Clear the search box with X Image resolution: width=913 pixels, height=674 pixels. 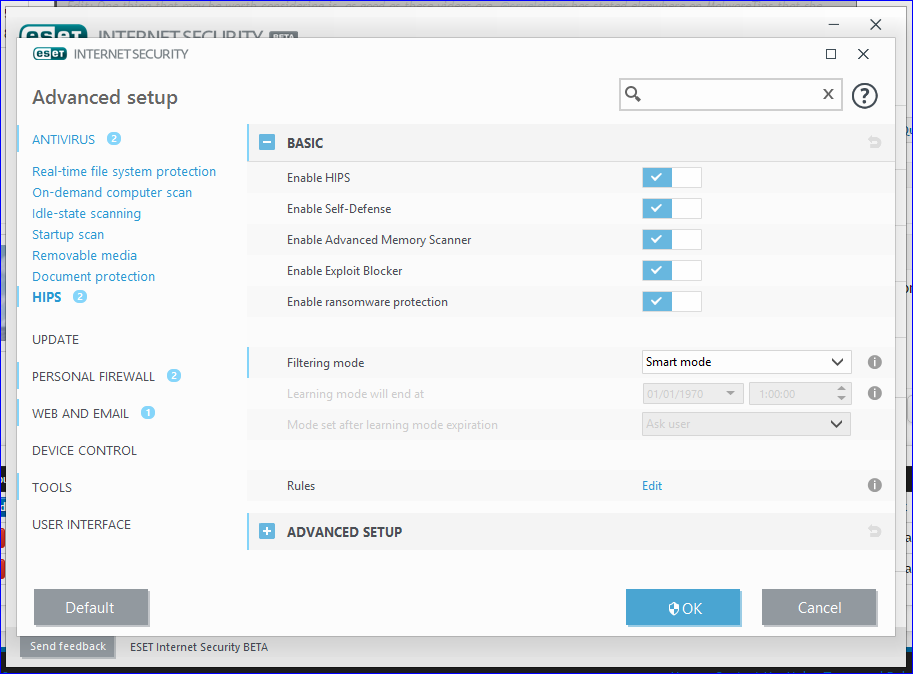[x=828, y=94]
